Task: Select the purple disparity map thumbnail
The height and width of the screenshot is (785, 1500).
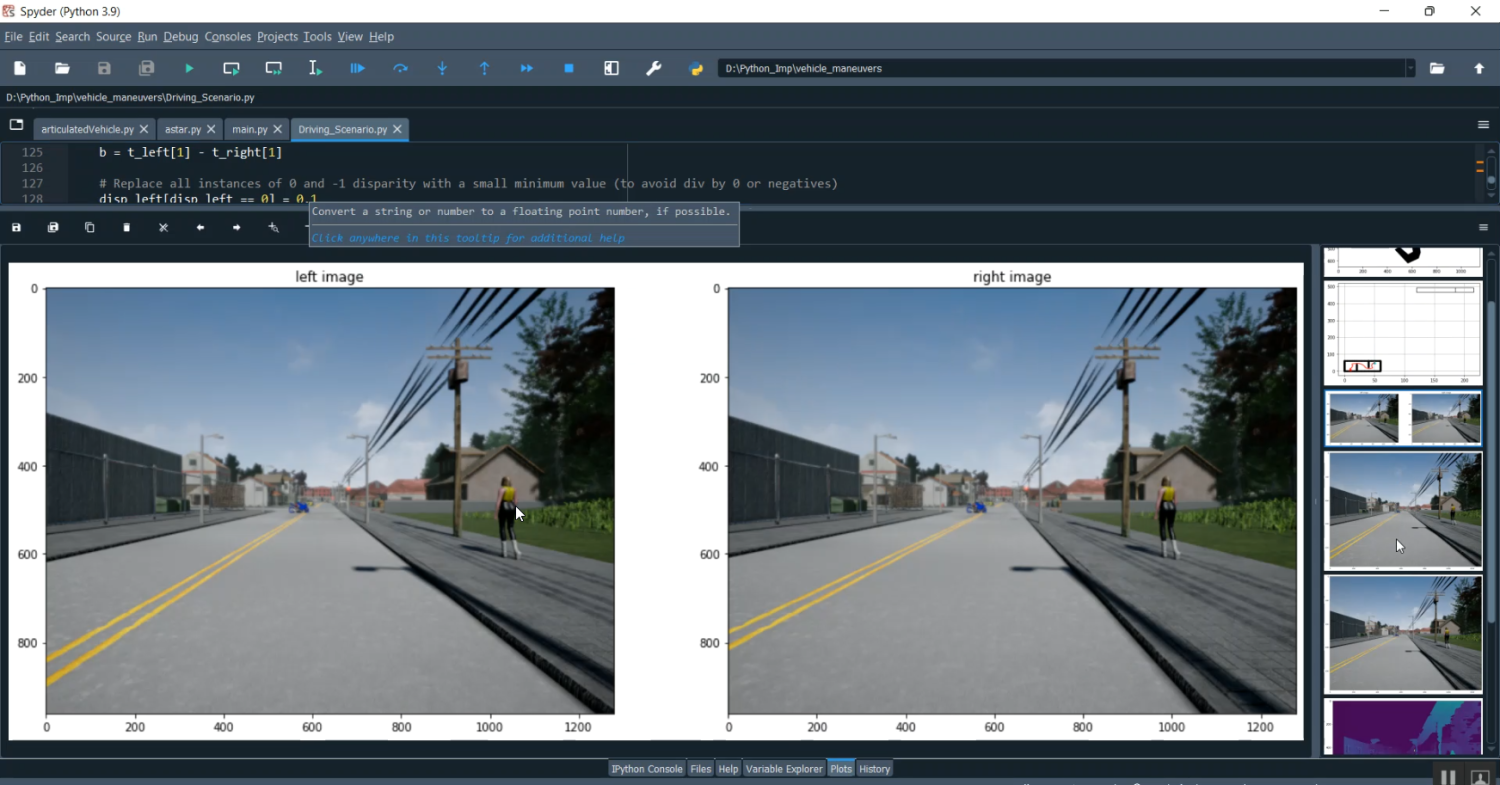Action: (1403, 727)
